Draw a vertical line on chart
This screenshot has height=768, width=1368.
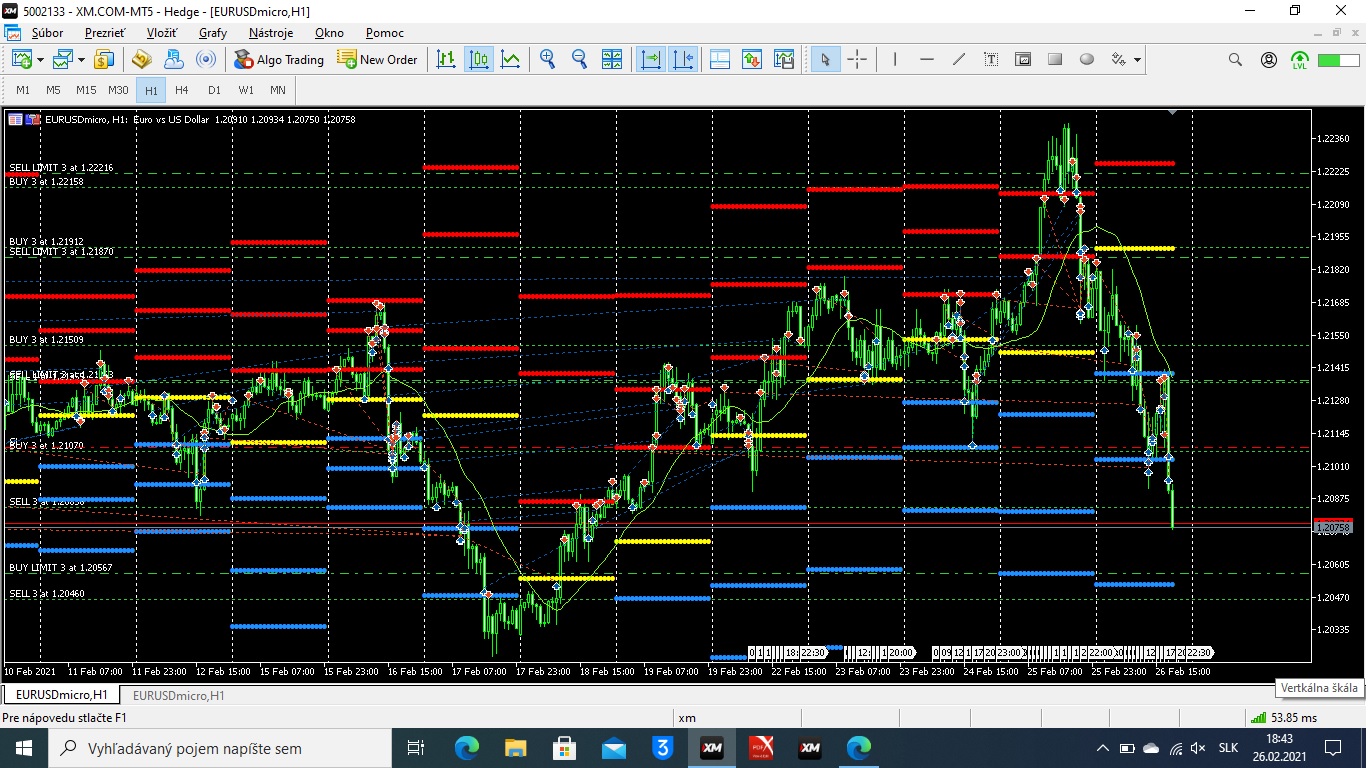(895, 60)
